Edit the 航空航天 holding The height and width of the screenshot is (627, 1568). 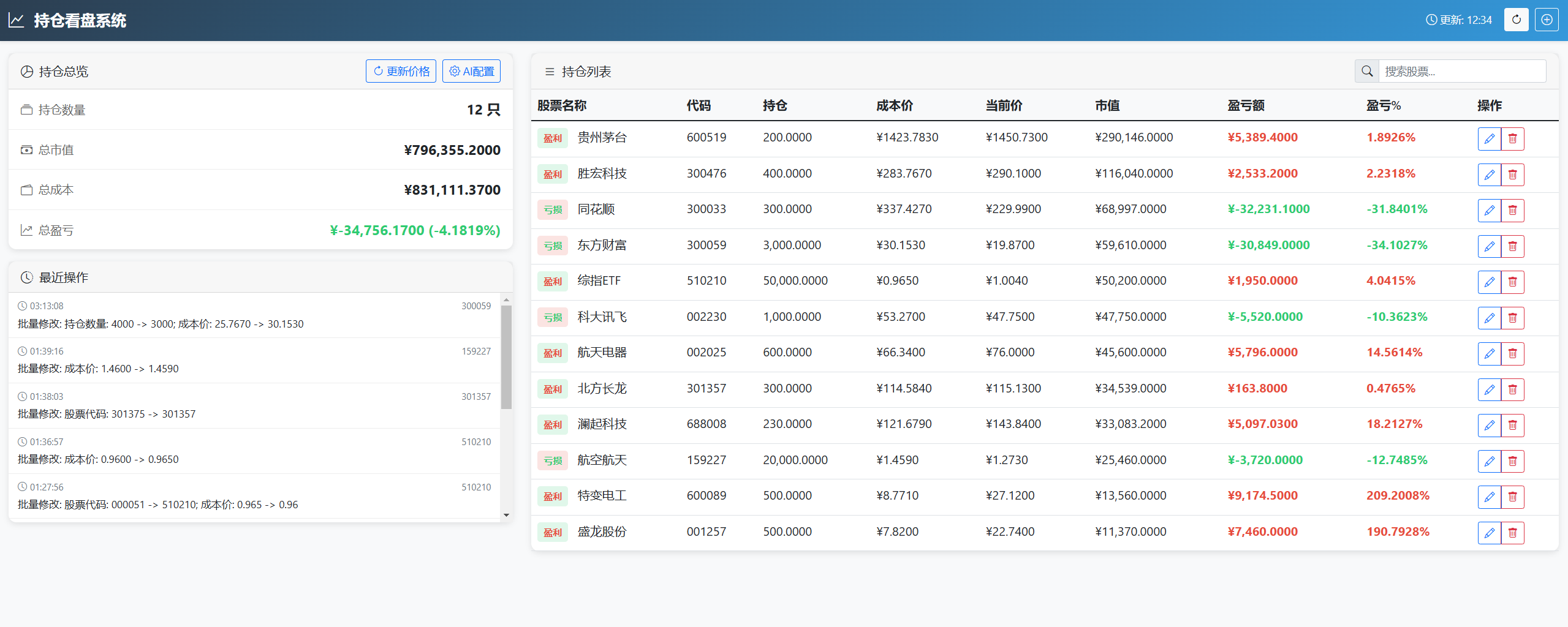coord(1490,461)
